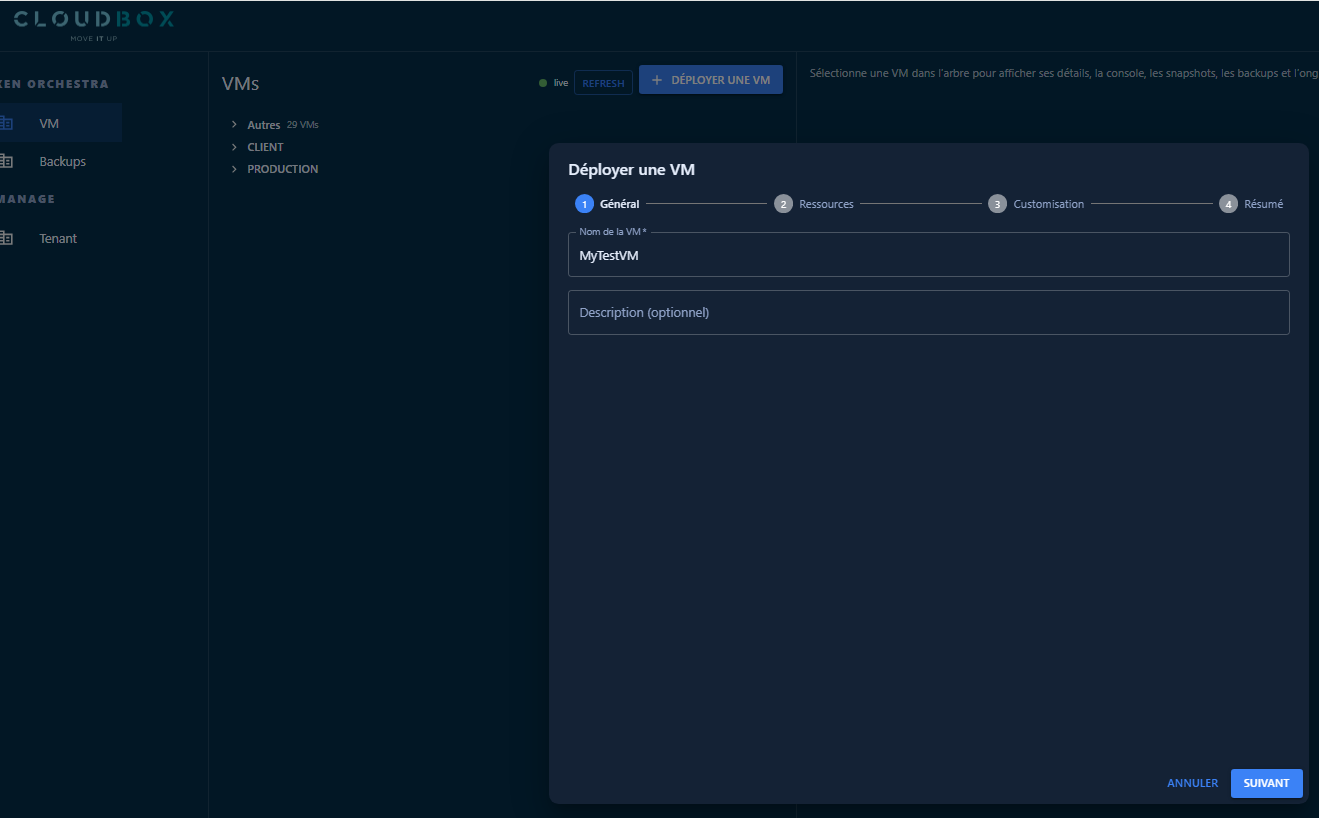Click the step 4 number circle
This screenshot has width=1319, height=818.
1228,204
